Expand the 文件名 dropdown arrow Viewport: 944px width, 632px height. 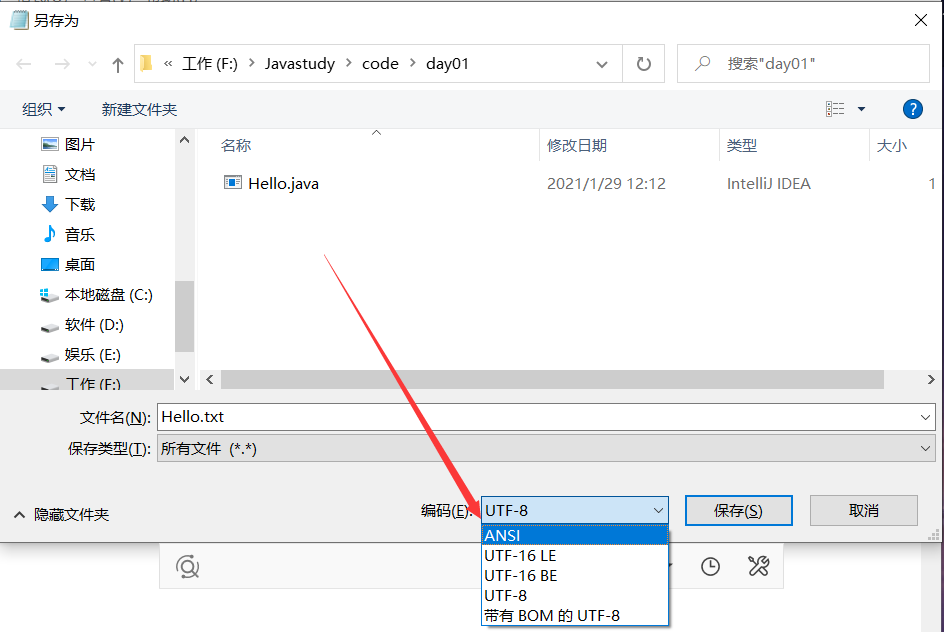coord(925,417)
